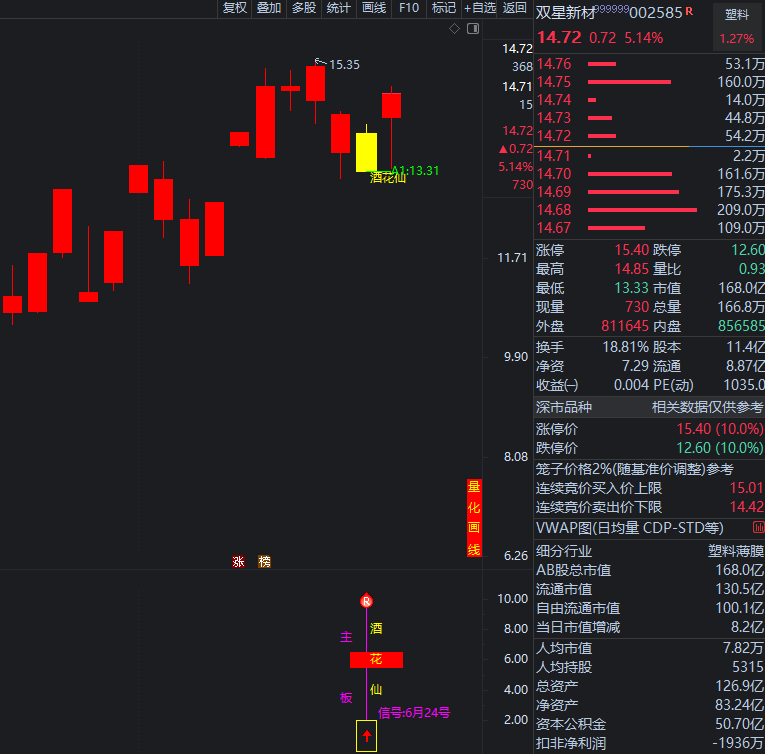Click the red R margin-trading badge
Image resolution: width=765 pixels, height=754 pixels.
[x=689, y=11]
